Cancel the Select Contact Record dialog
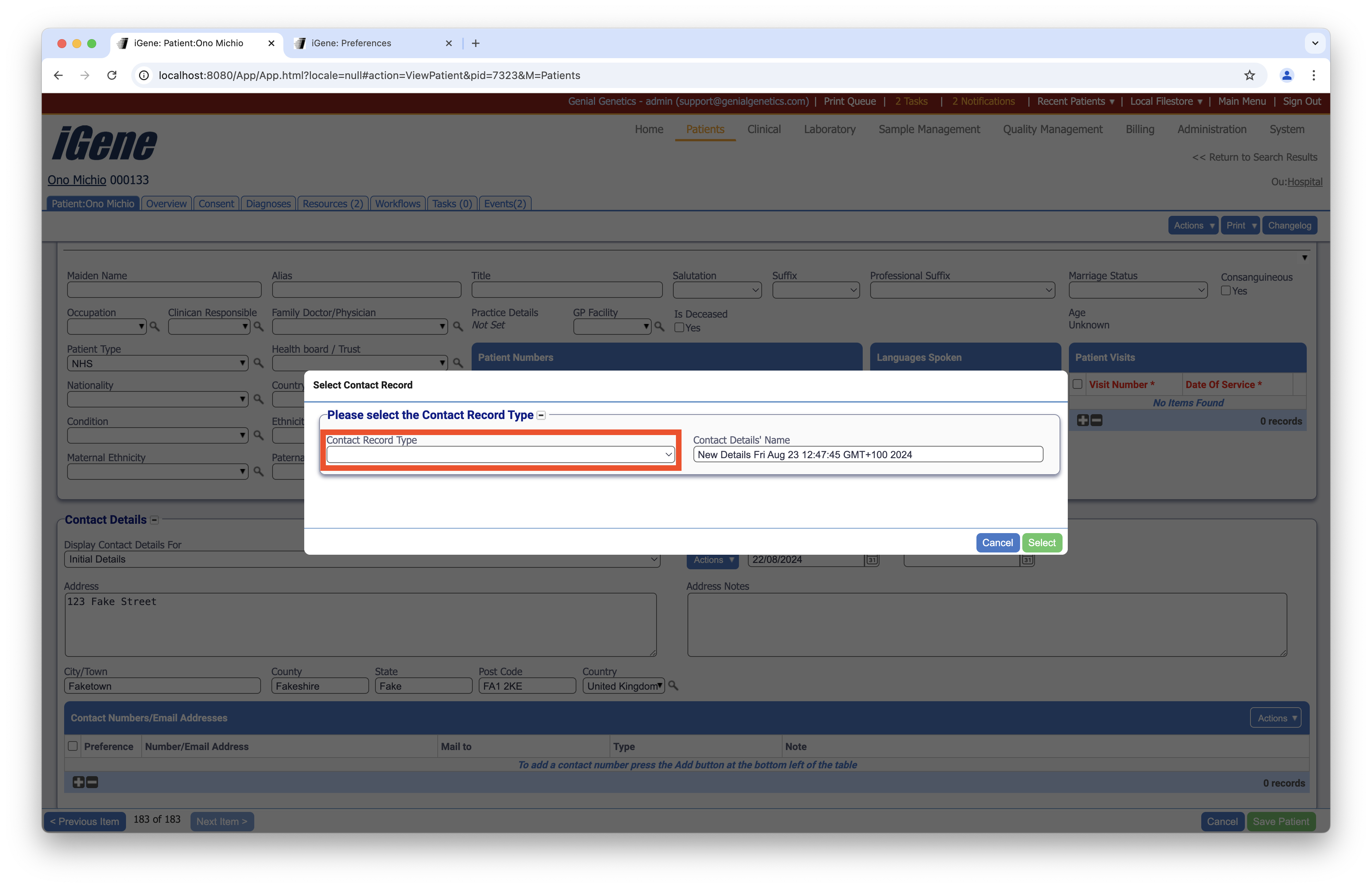 pyautogui.click(x=997, y=543)
